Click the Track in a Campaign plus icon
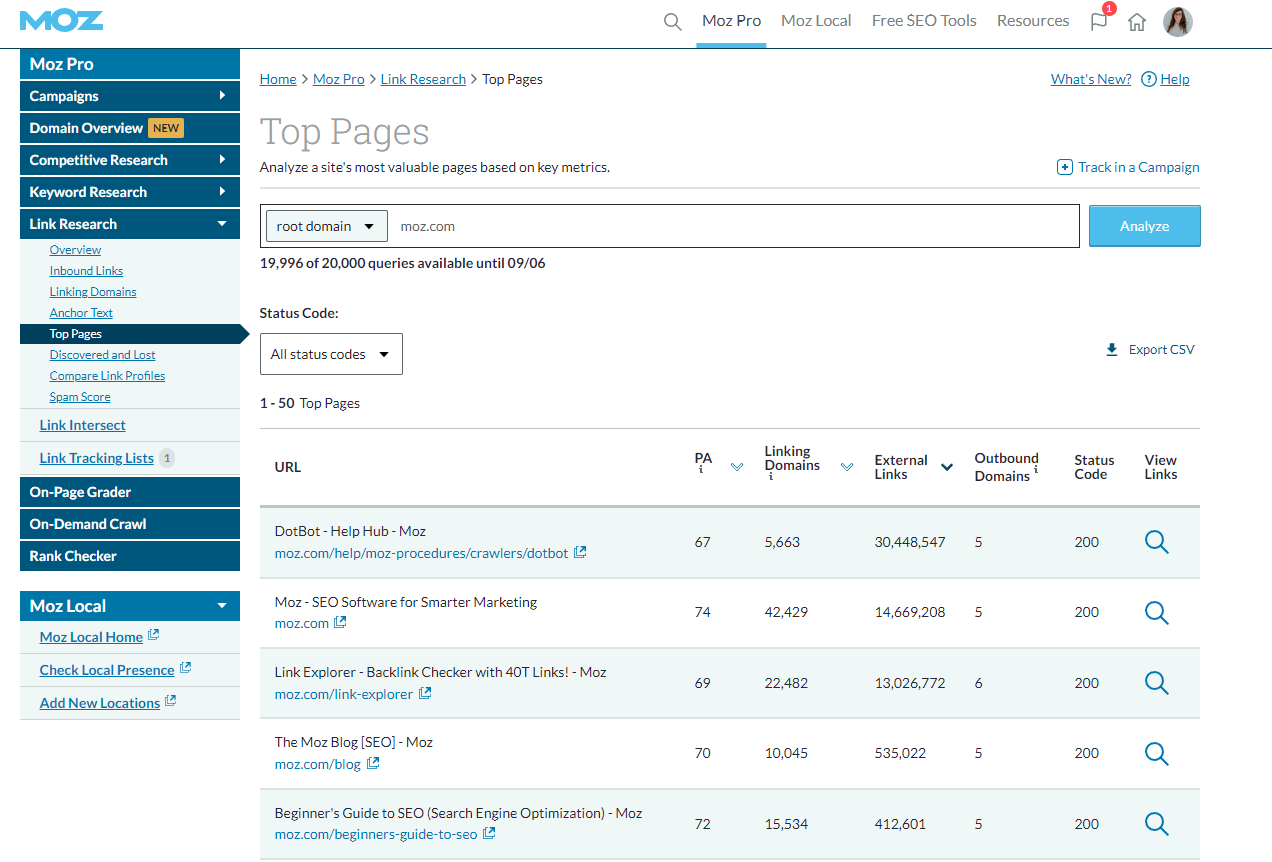This screenshot has height=862, width=1272. 1065,167
